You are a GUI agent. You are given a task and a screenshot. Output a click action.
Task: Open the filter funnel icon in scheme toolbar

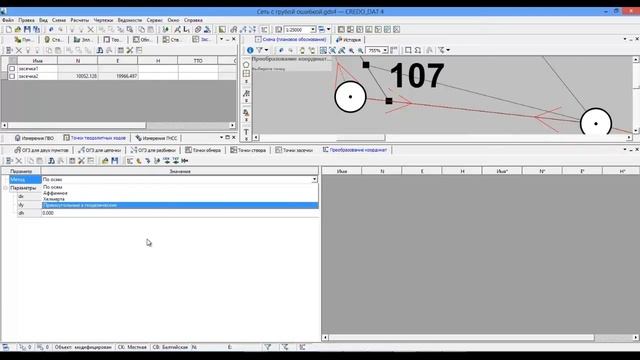(259, 50)
